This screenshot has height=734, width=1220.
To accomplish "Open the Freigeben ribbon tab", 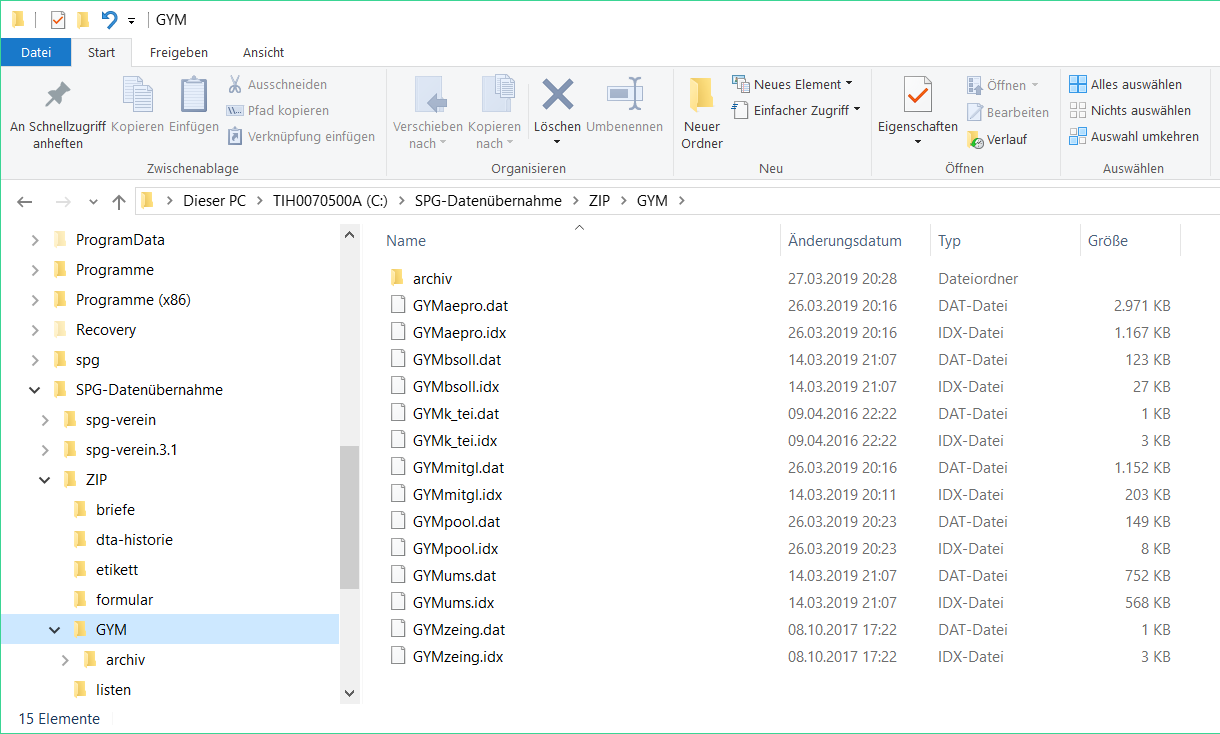I will click(178, 53).
